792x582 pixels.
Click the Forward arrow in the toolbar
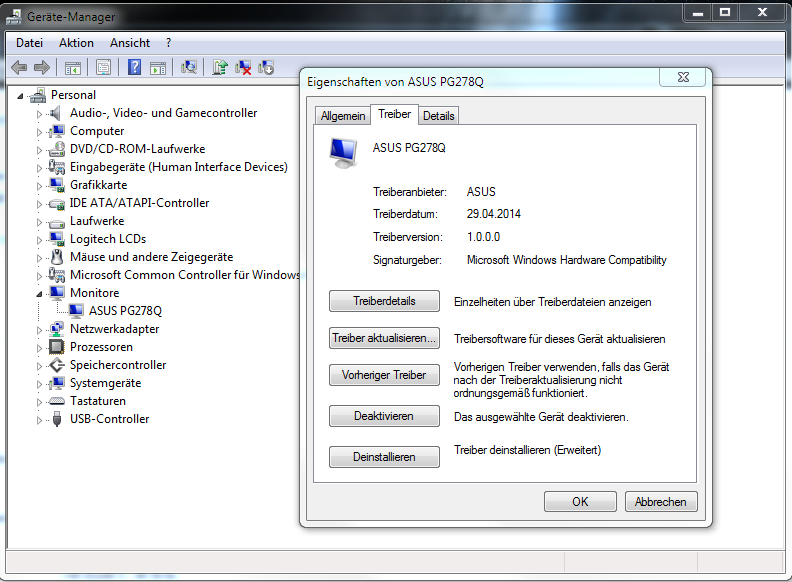coord(41,67)
